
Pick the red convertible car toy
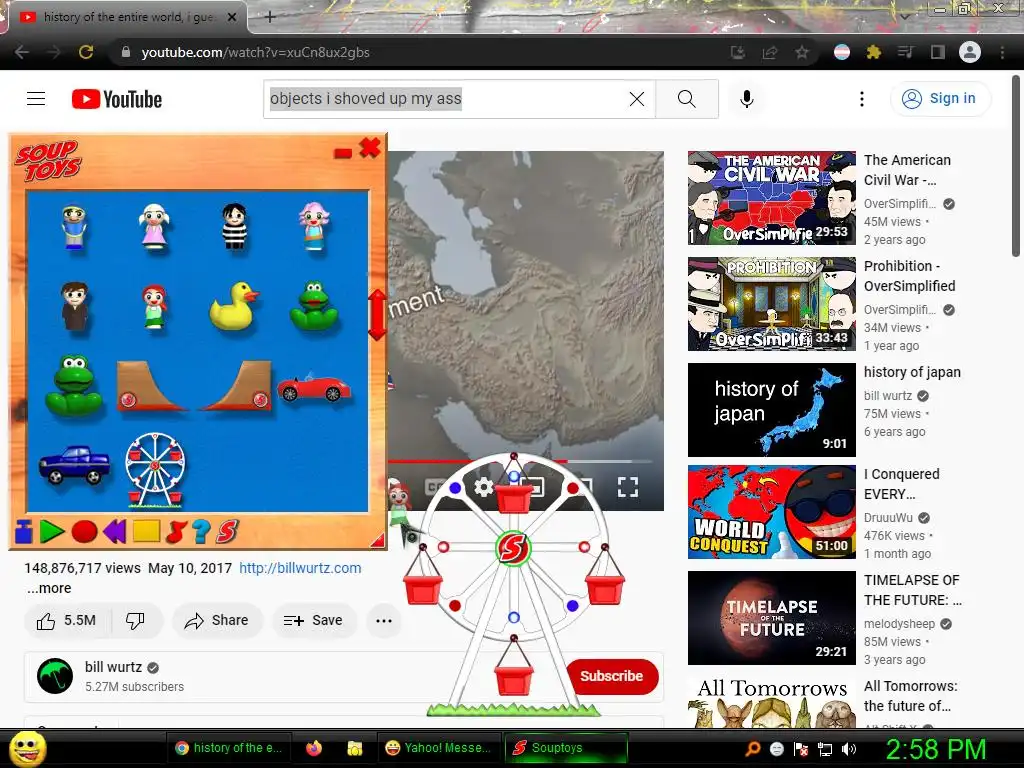pyautogui.click(x=314, y=388)
